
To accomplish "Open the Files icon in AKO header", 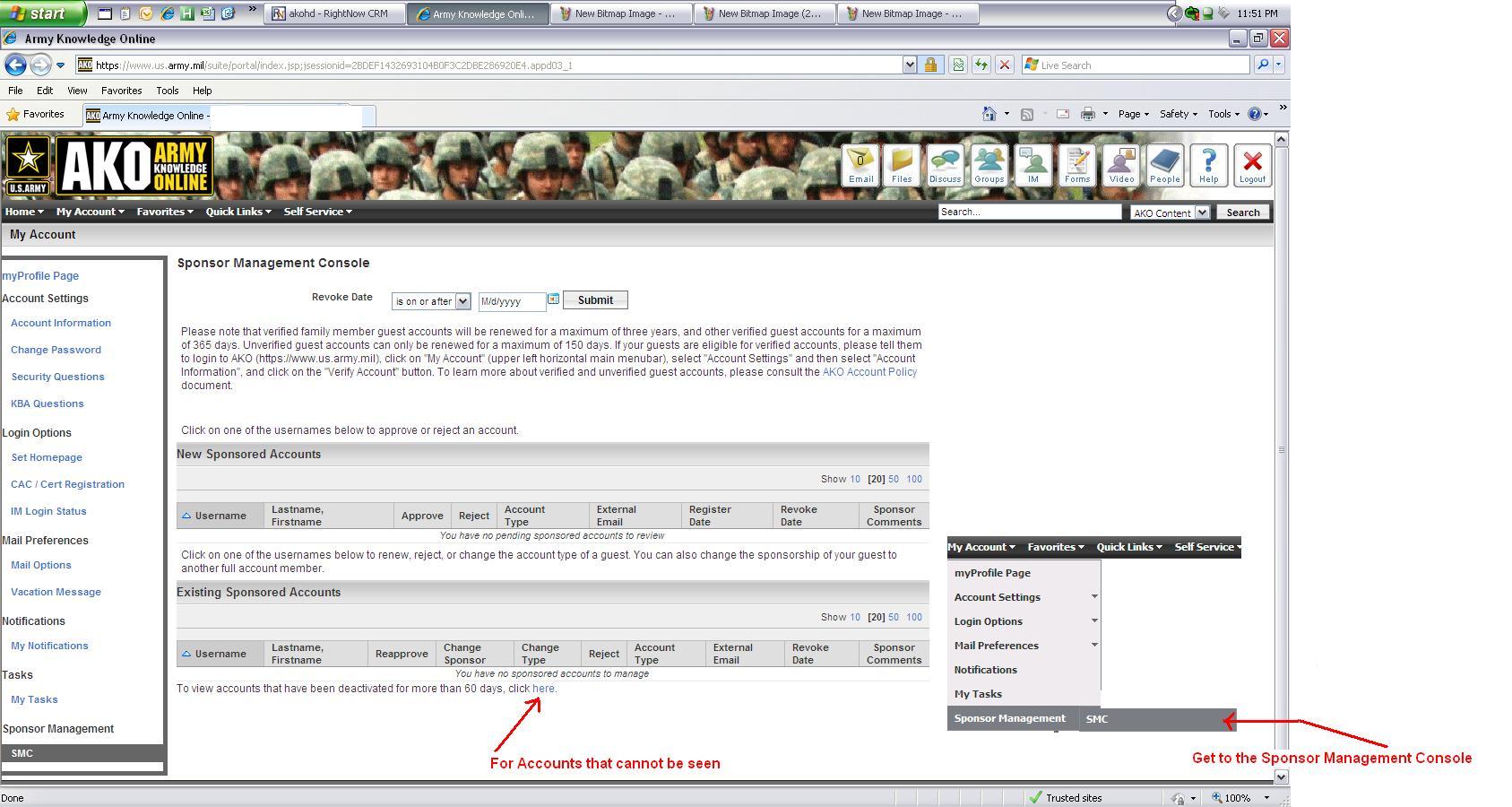I will pyautogui.click(x=901, y=165).
